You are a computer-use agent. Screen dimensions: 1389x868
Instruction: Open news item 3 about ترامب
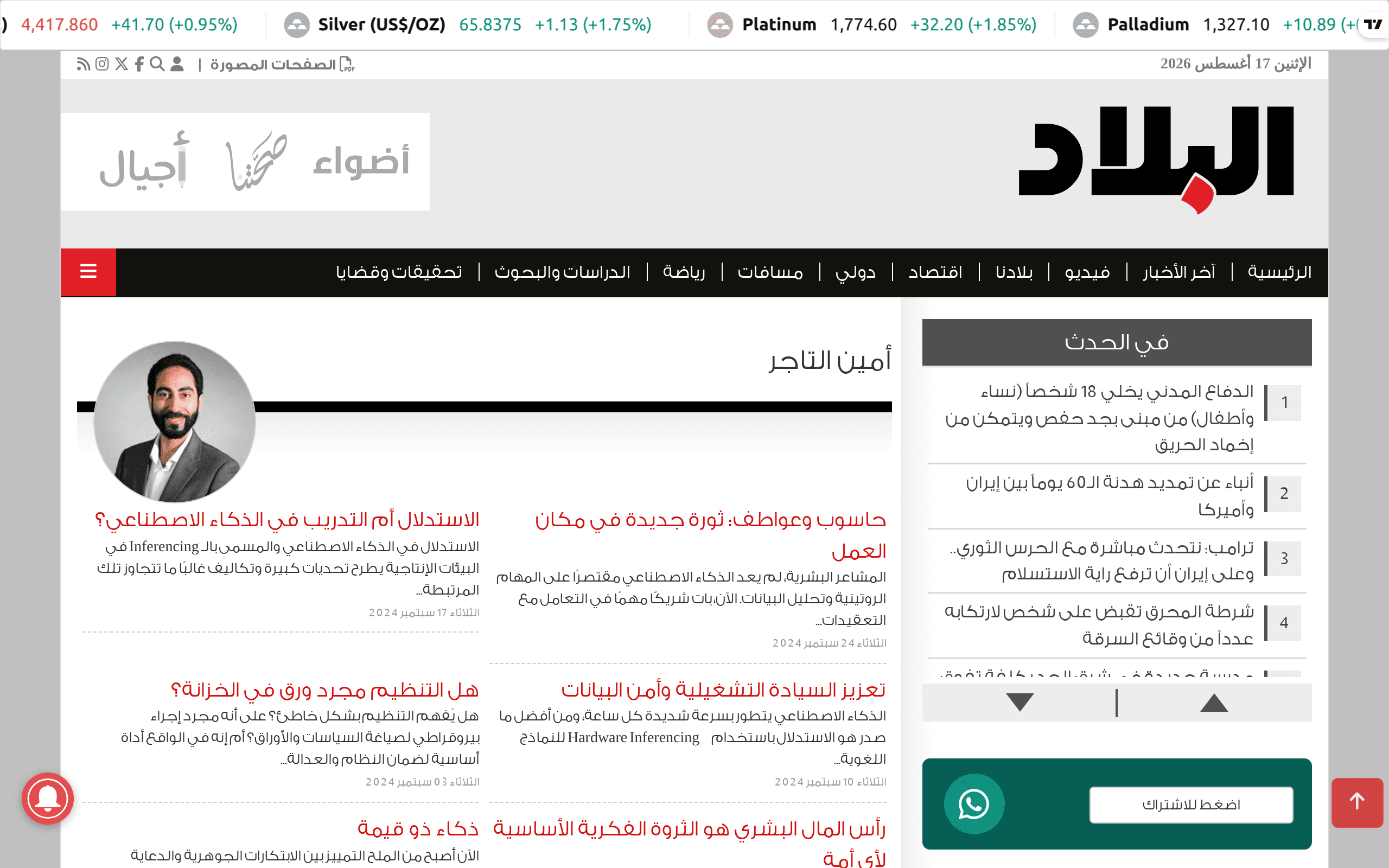[1101, 560]
